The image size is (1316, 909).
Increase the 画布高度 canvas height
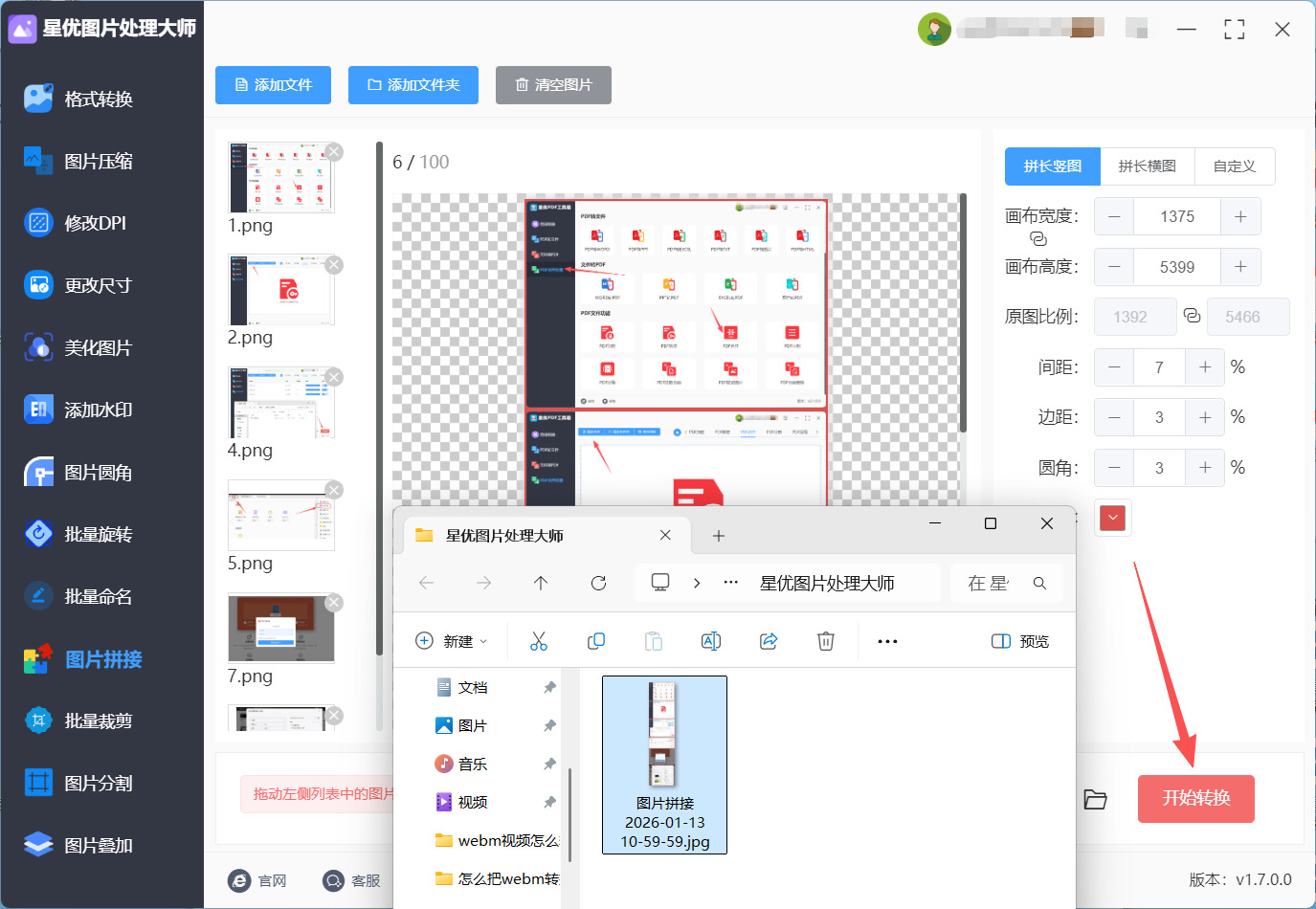1240,267
